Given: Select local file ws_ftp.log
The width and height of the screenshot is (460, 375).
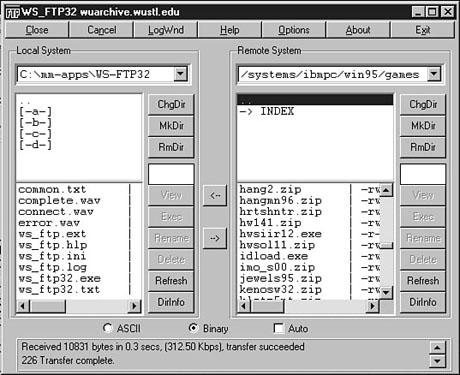Looking at the screenshot, I should coord(53,268).
